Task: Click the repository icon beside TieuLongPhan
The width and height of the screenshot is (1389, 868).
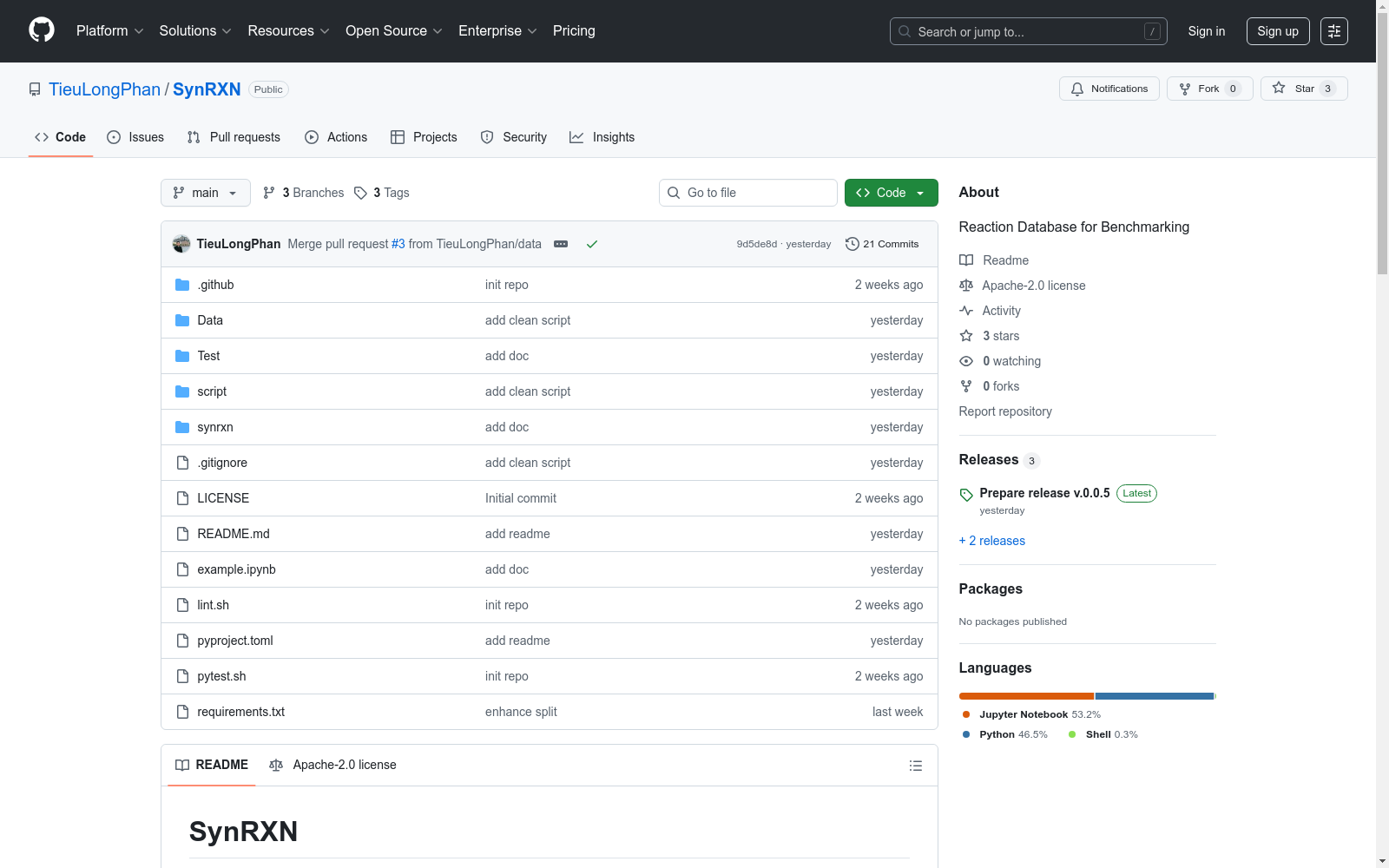Action: 35,89
